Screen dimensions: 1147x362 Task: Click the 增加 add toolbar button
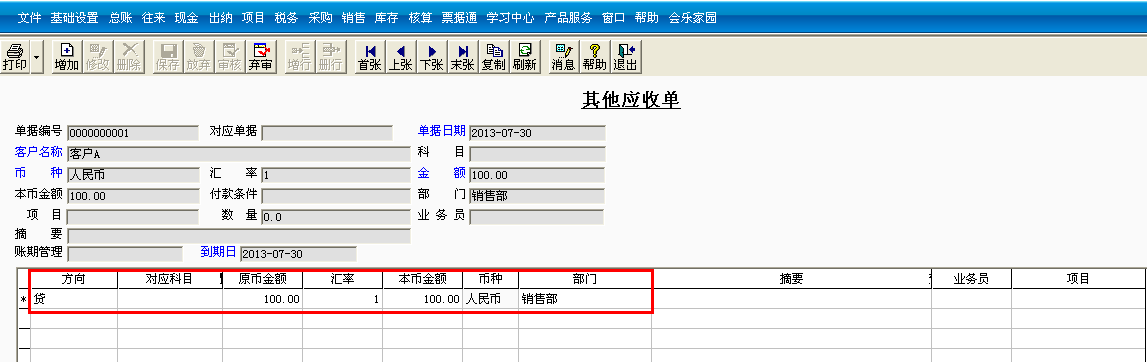[x=67, y=56]
